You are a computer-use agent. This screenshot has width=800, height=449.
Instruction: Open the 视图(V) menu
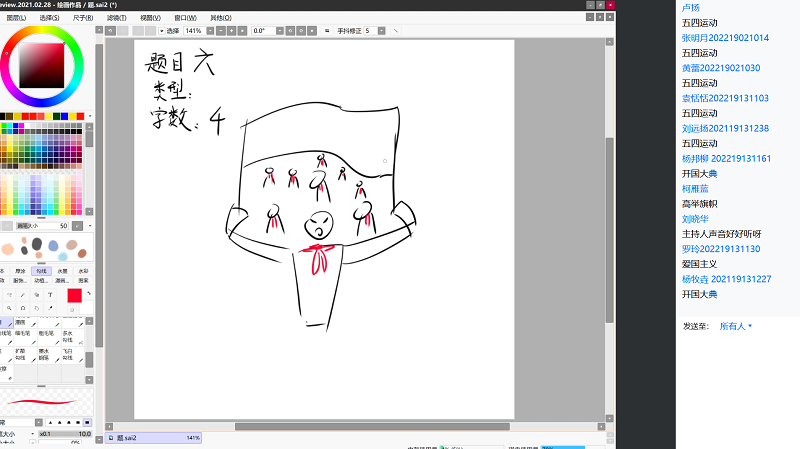point(150,18)
